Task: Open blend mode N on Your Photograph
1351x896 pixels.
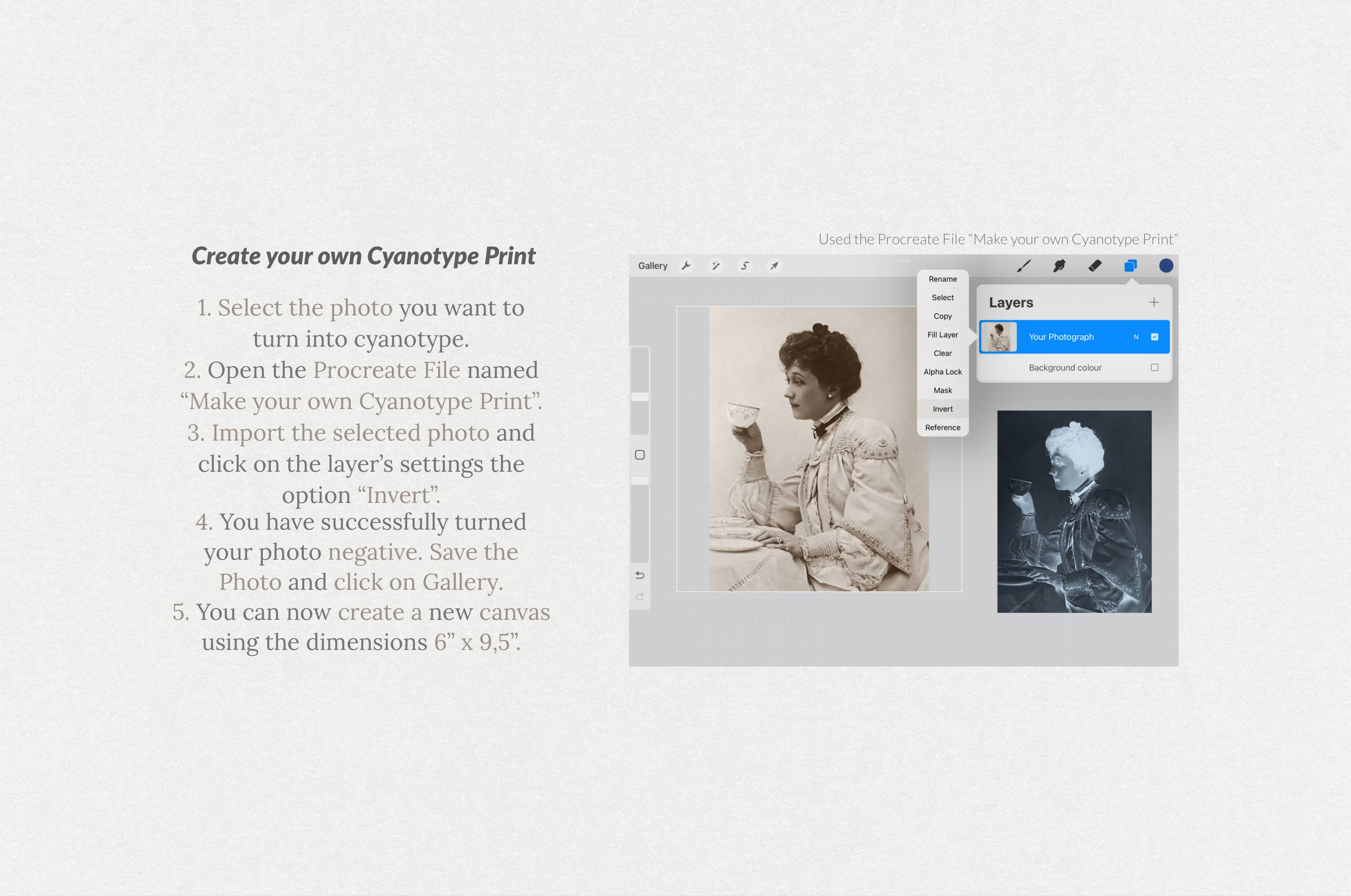Action: click(1136, 337)
